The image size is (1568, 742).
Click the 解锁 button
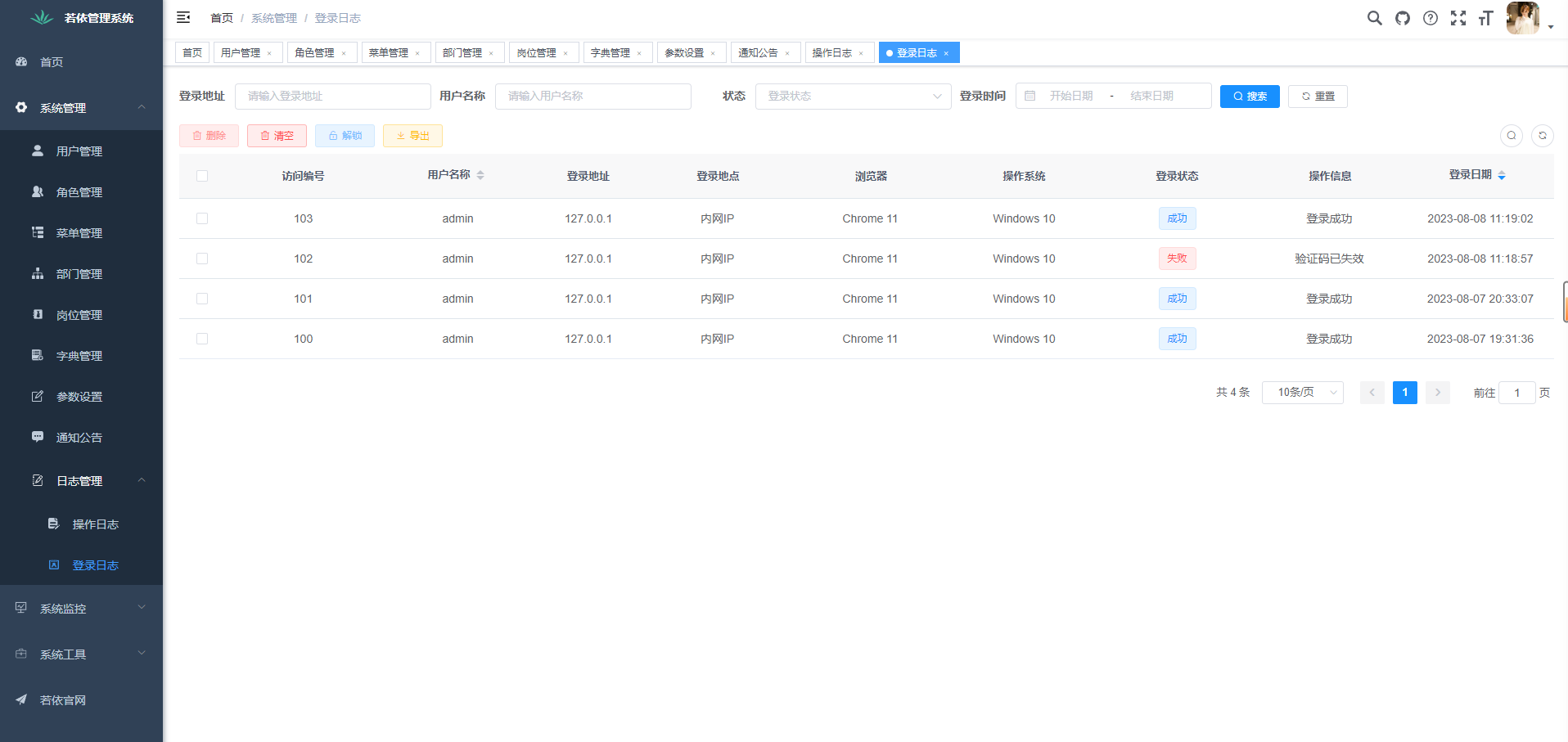click(345, 136)
